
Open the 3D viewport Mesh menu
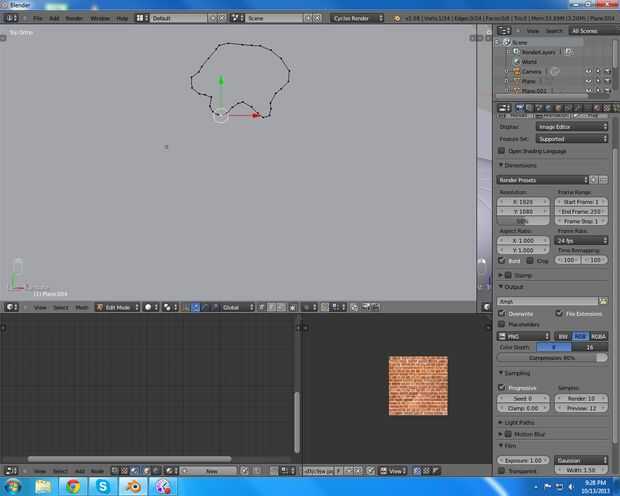click(82, 307)
